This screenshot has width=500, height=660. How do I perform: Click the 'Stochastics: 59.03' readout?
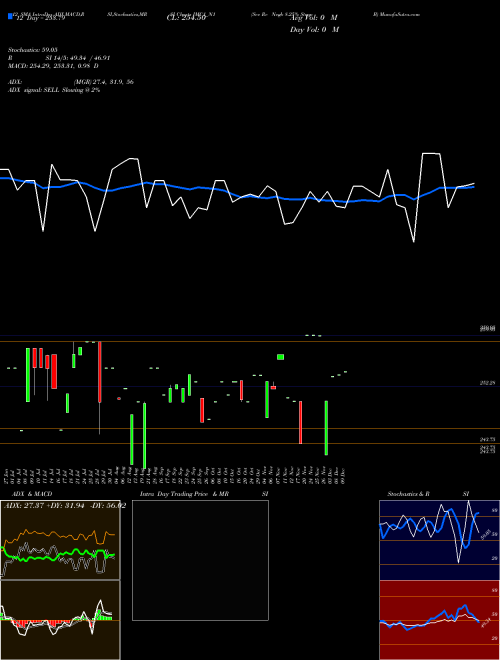33,50
